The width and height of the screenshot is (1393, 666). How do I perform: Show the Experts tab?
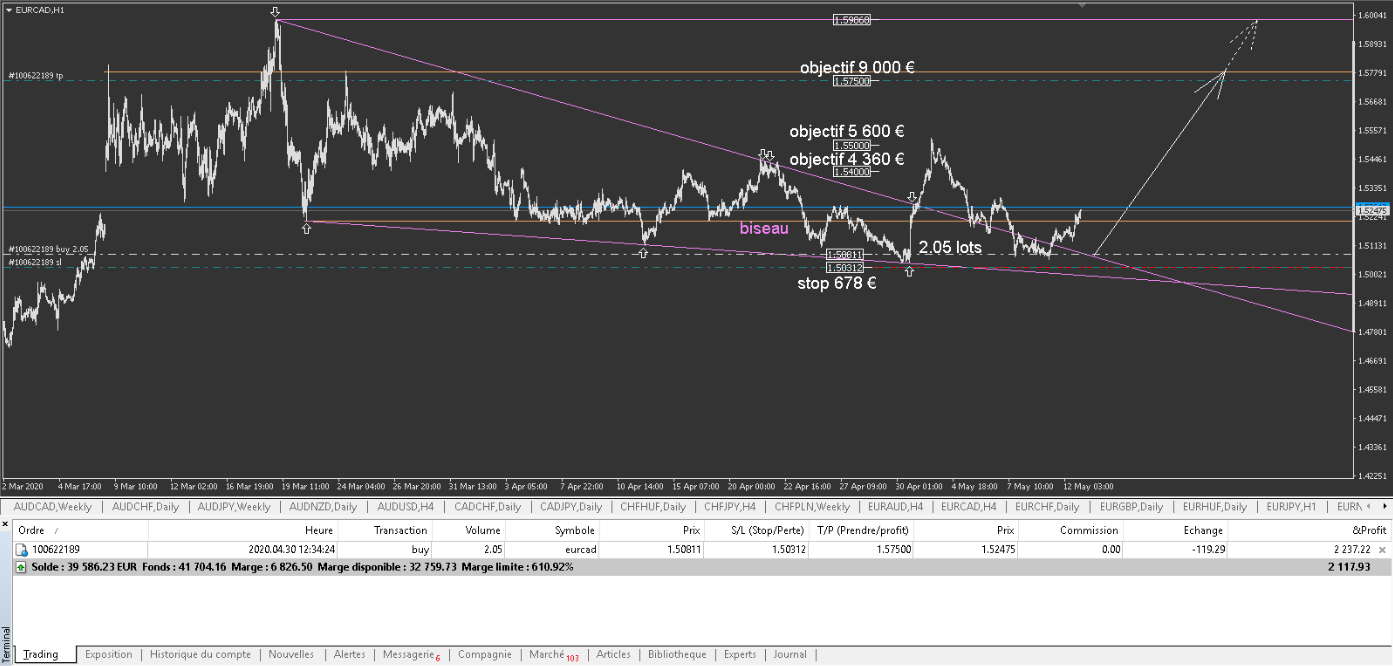pyautogui.click(x=740, y=655)
